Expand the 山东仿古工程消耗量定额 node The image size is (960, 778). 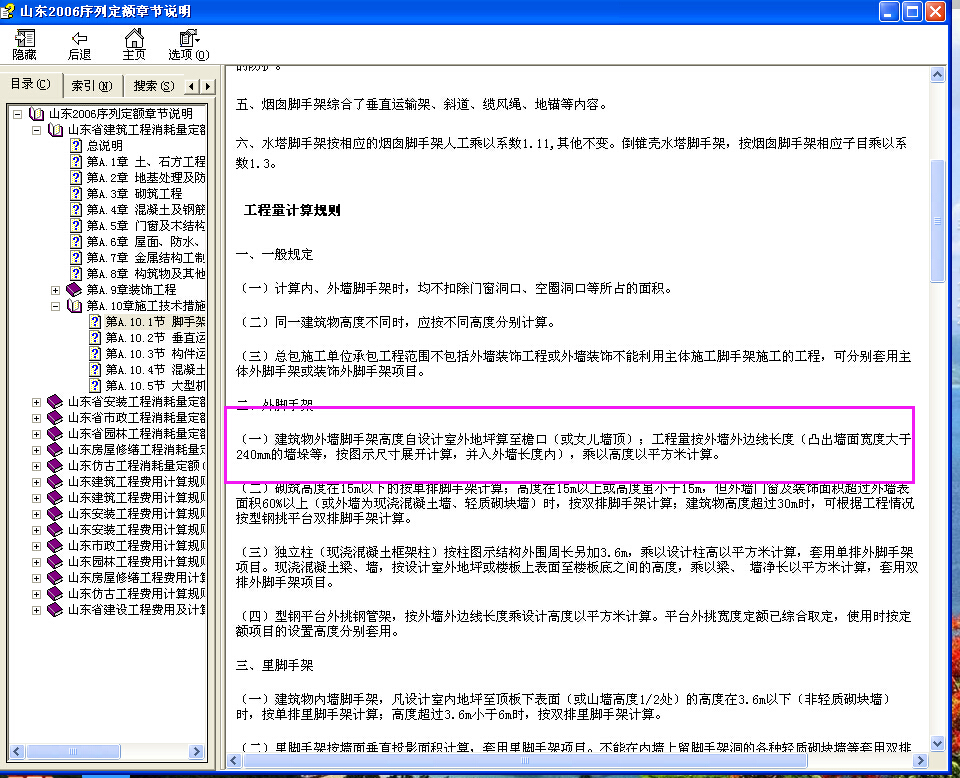coord(36,466)
